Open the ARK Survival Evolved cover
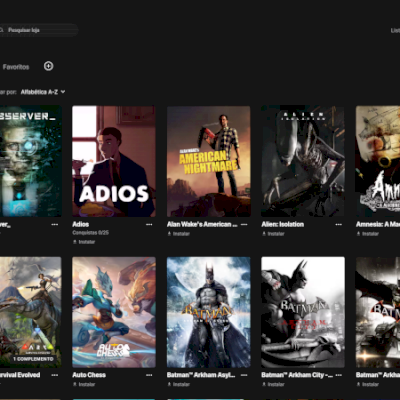The width and height of the screenshot is (400, 400). tap(31, 312)
